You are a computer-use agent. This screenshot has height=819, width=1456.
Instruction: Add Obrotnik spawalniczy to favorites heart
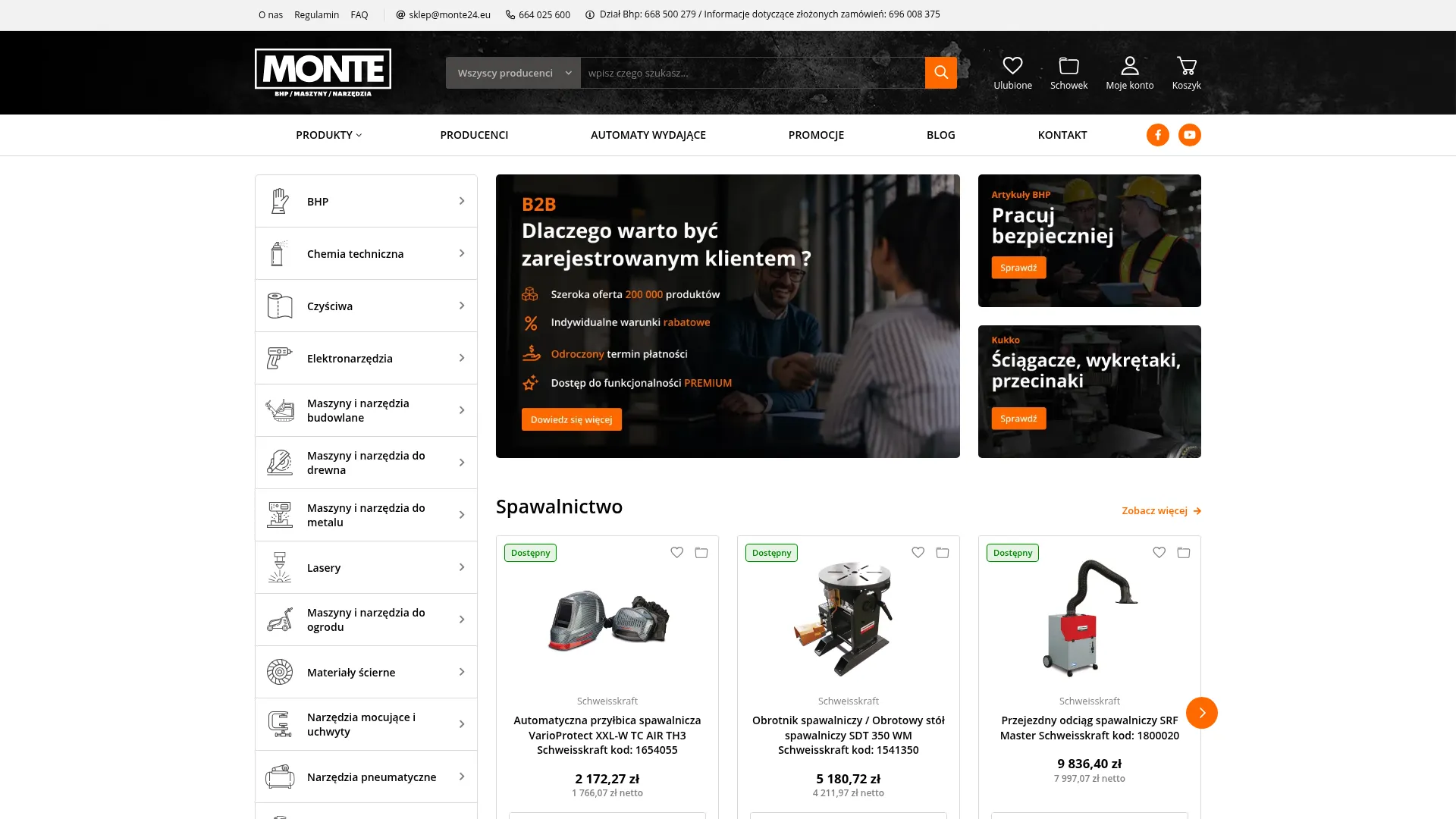918,553
